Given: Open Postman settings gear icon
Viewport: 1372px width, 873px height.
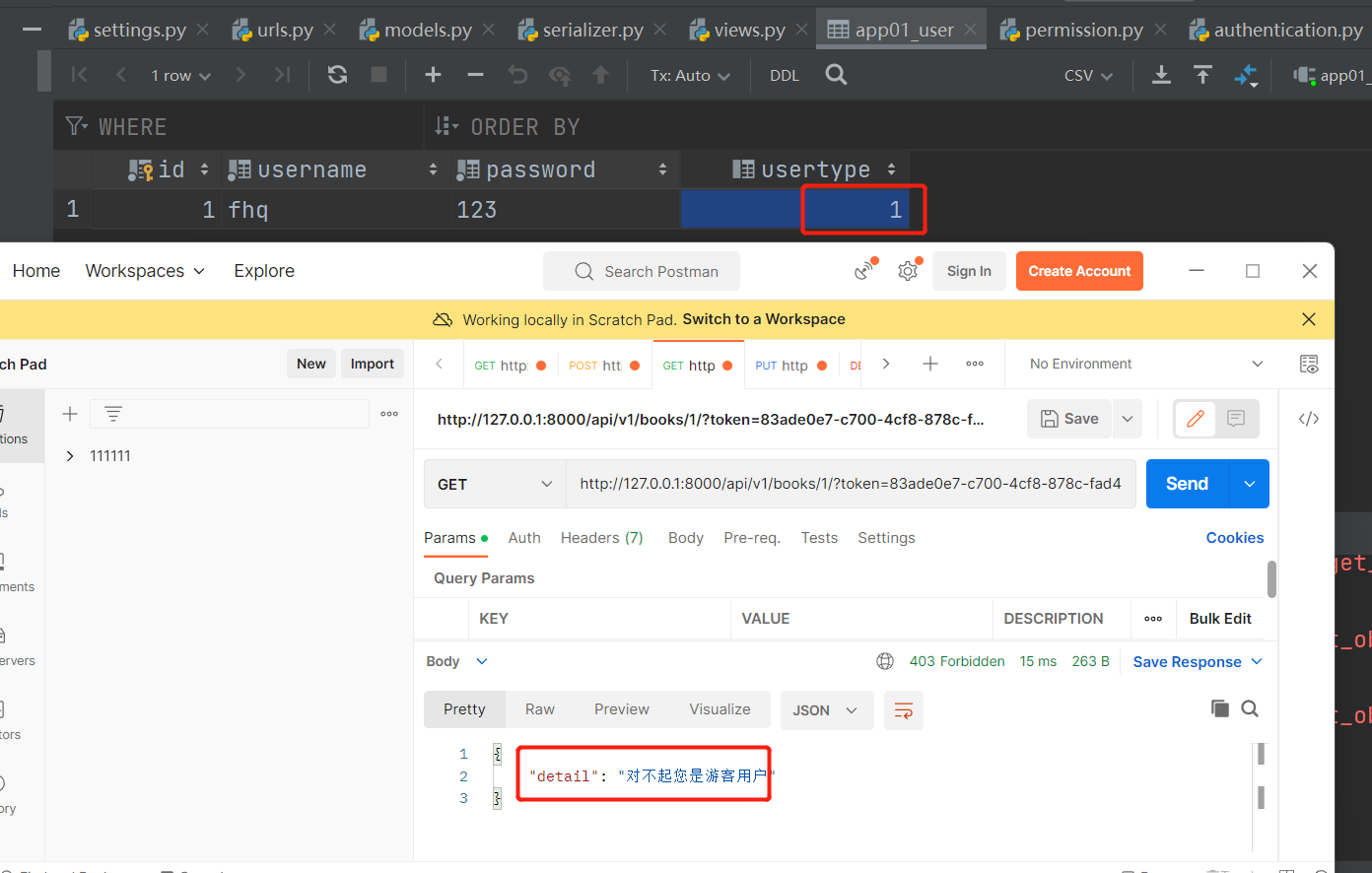Looking at the screenshot, I should [908, 271].
